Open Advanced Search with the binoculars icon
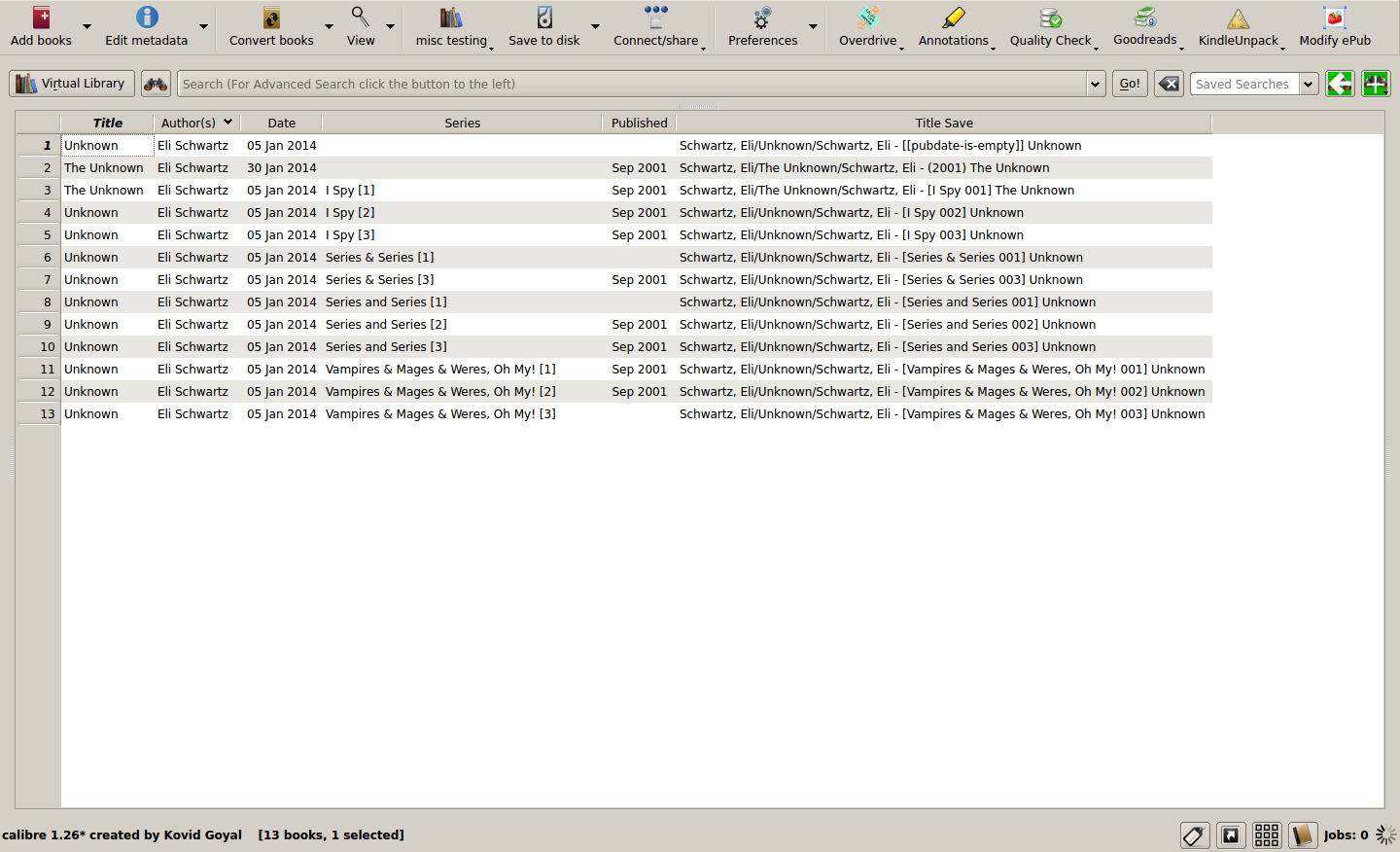Screen dimensions: 1400x852 click(x=156, y=84)
